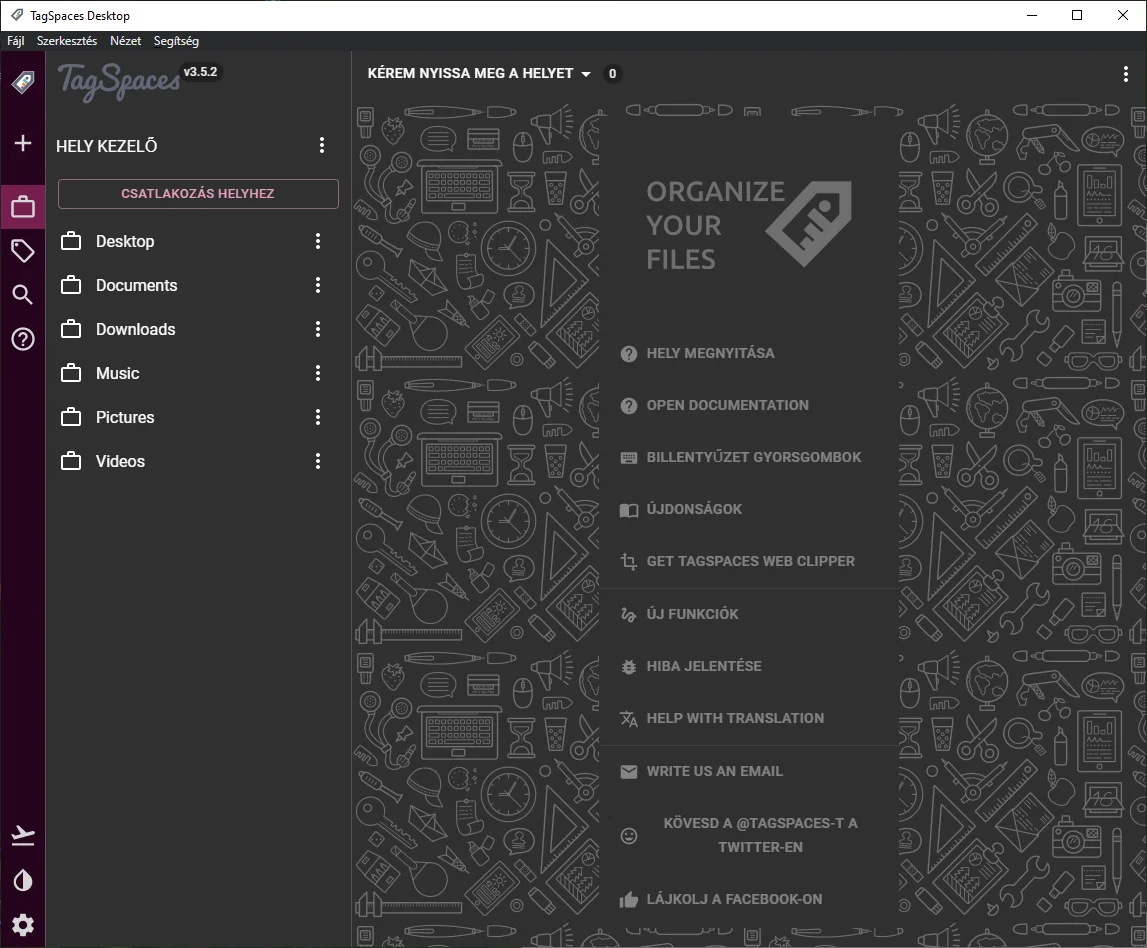The width and height of the screenshot is (1147, 948).
Task: Open Documents location options menu
Action: [x=317, y=285]
